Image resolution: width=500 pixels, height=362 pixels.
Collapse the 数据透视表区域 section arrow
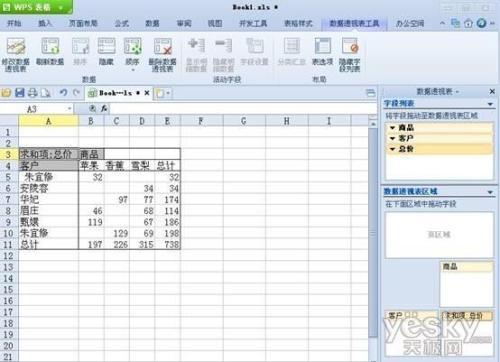click(x=490, y=192)
